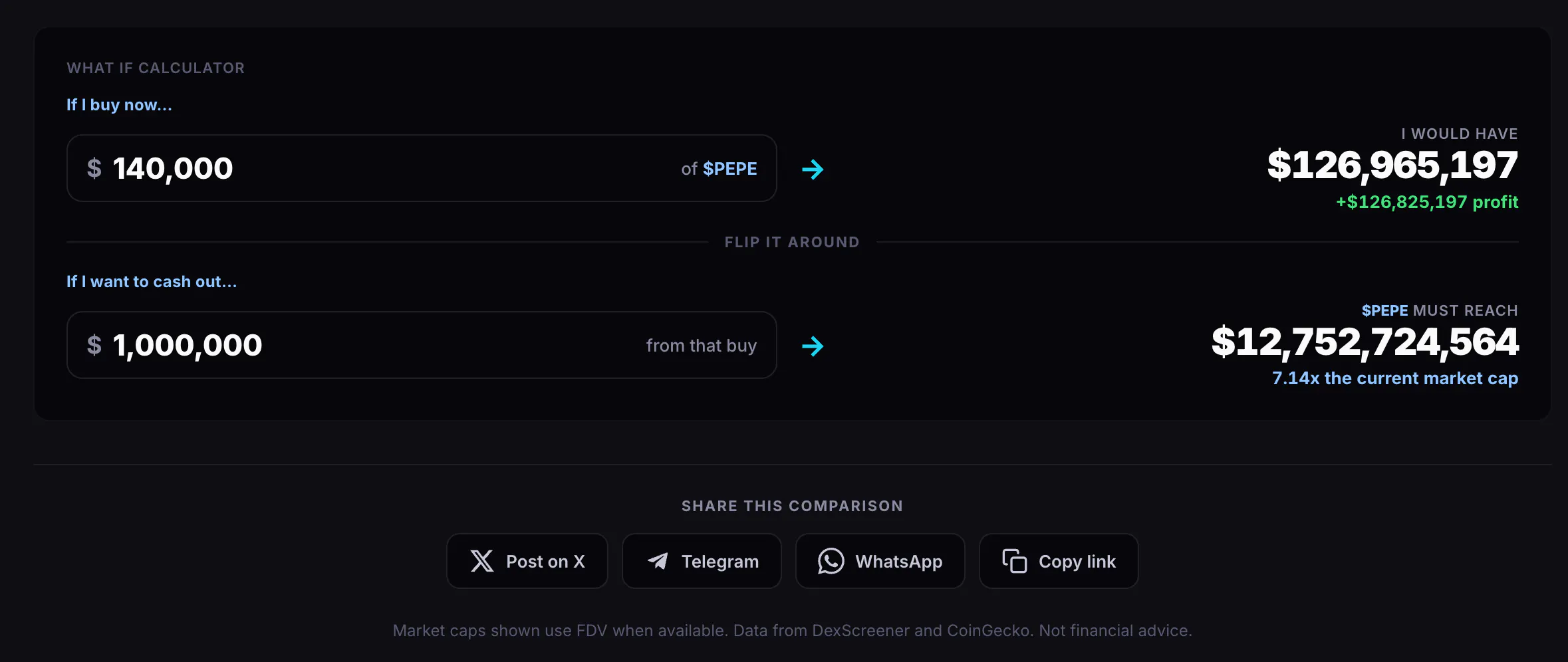
Task: Click the WHAT IF CALCULATOR title
Action: point(156,68)
